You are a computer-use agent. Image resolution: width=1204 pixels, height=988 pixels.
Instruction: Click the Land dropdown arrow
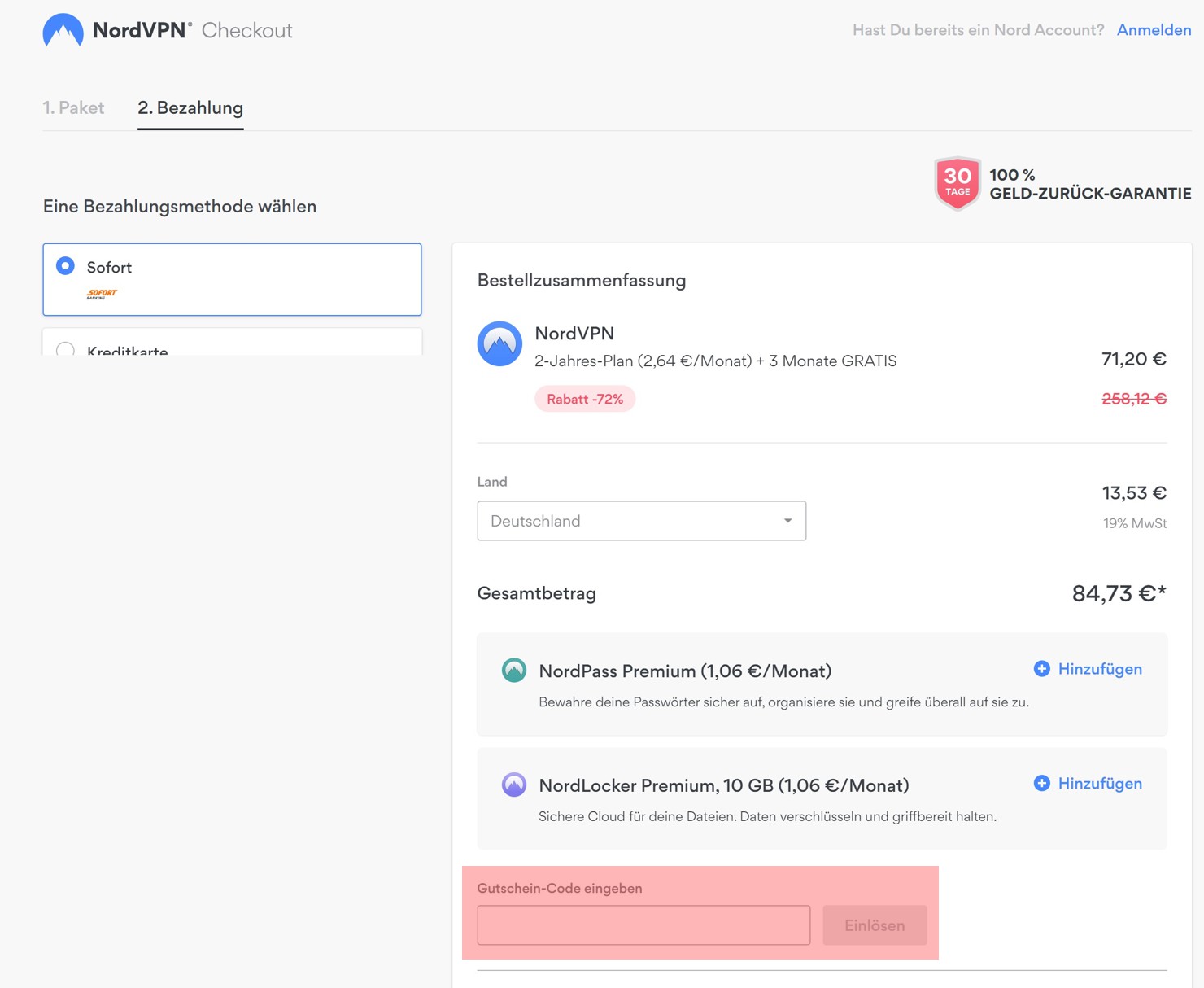point(787,521)
